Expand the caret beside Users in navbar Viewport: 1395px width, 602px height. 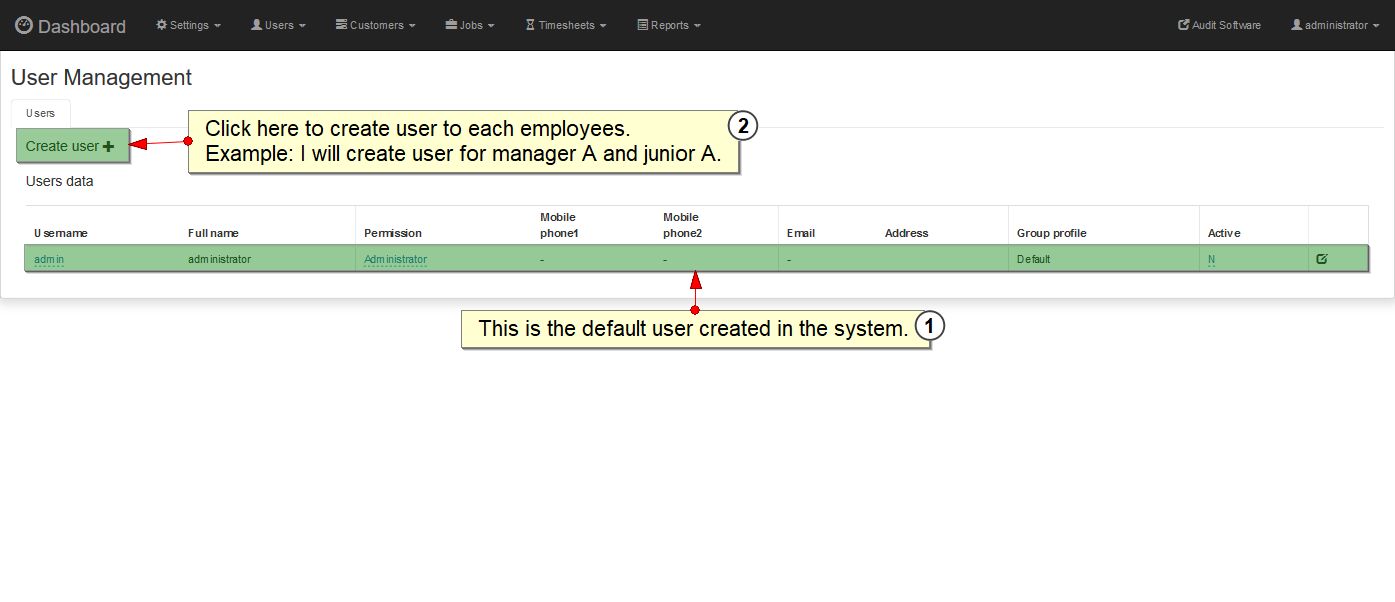(302, 26)
